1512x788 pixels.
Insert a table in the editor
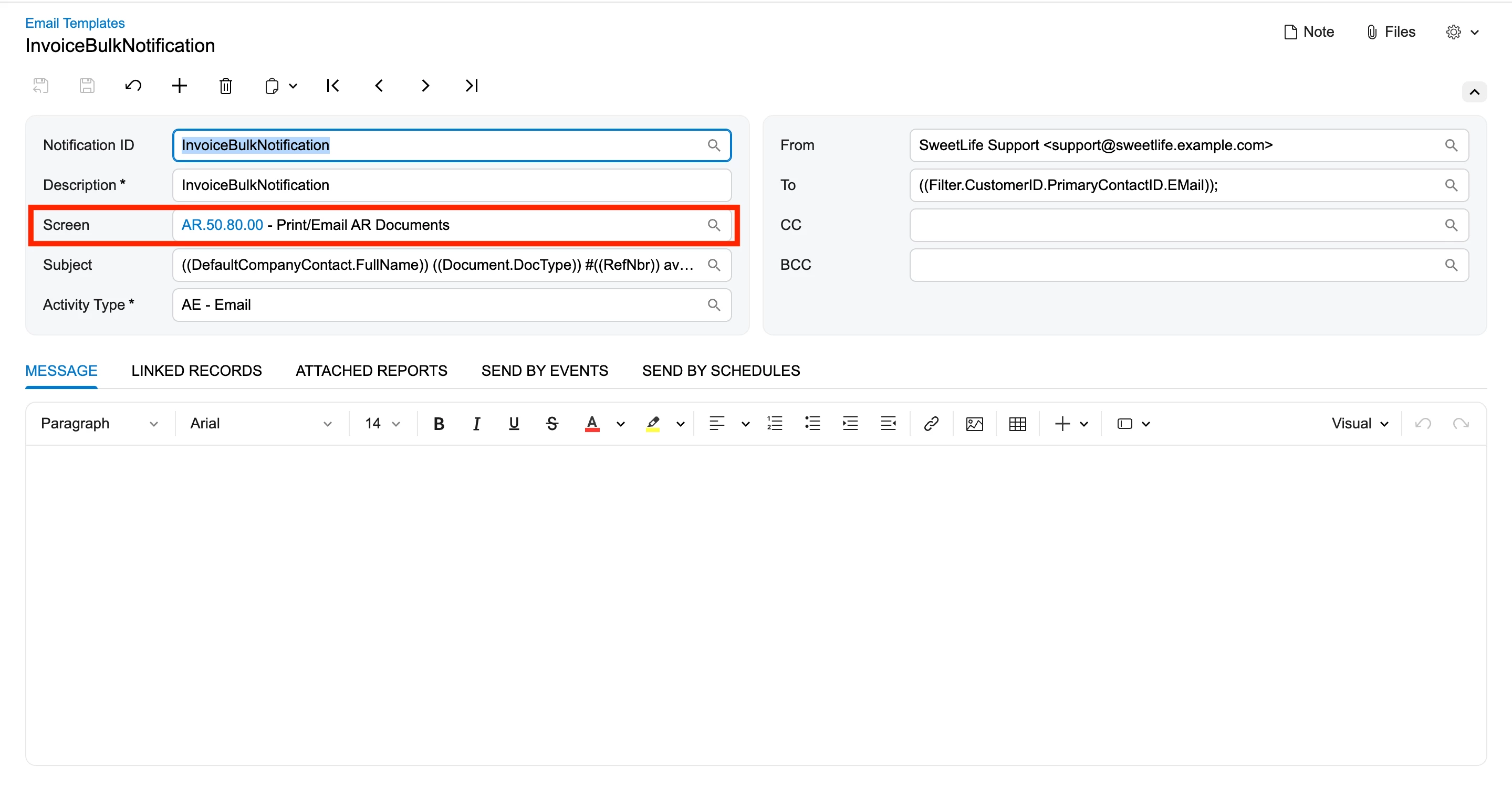point(1017,424)
